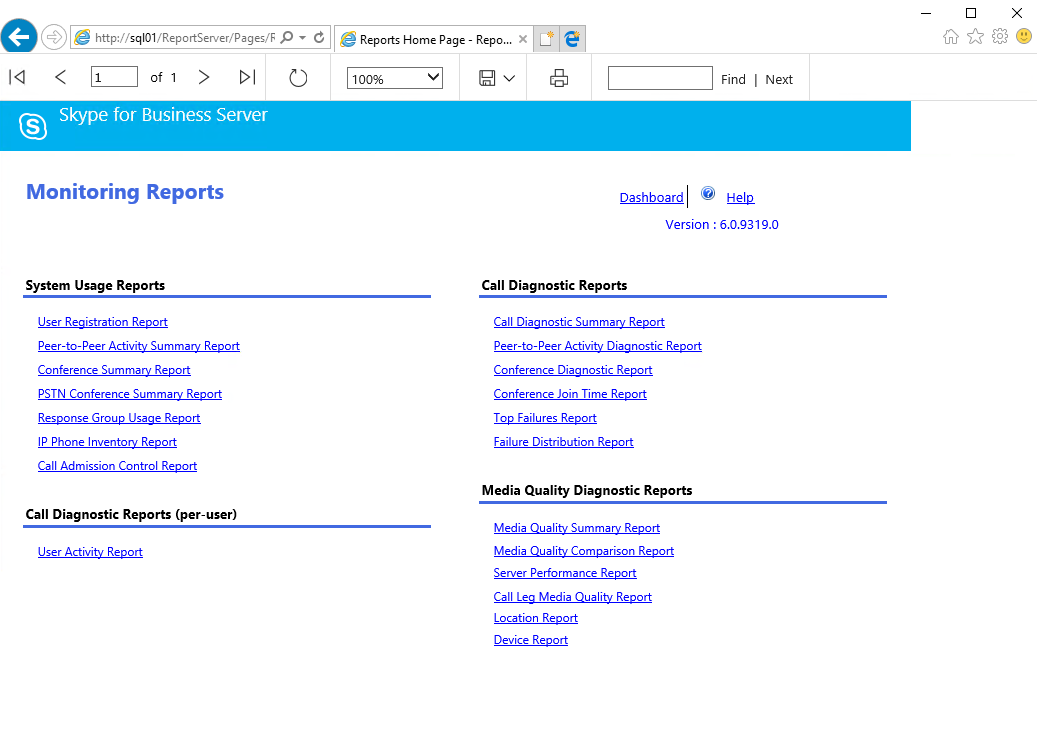Open the Dashboard link
Viewport: 1037px width, 730px height.
point(651,198)
